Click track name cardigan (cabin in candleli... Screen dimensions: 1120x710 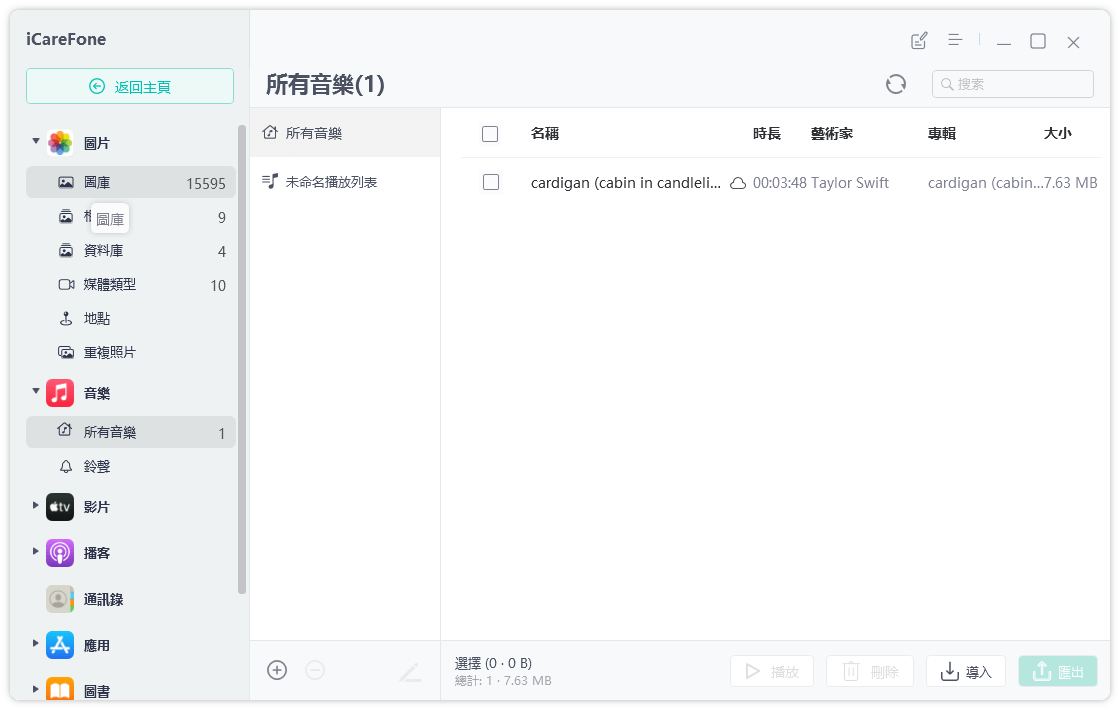pyautogui.click(x=626, y=183)
